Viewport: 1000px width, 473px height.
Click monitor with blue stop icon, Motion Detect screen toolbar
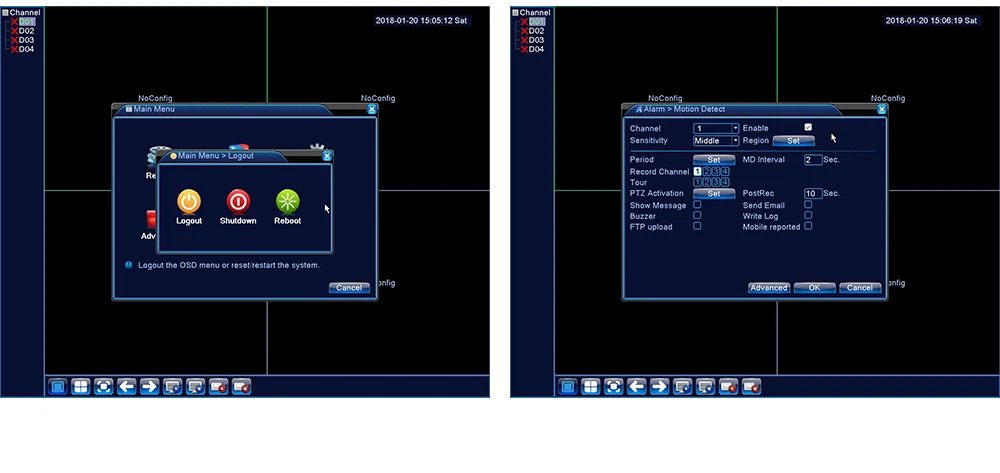coord(706,386)
